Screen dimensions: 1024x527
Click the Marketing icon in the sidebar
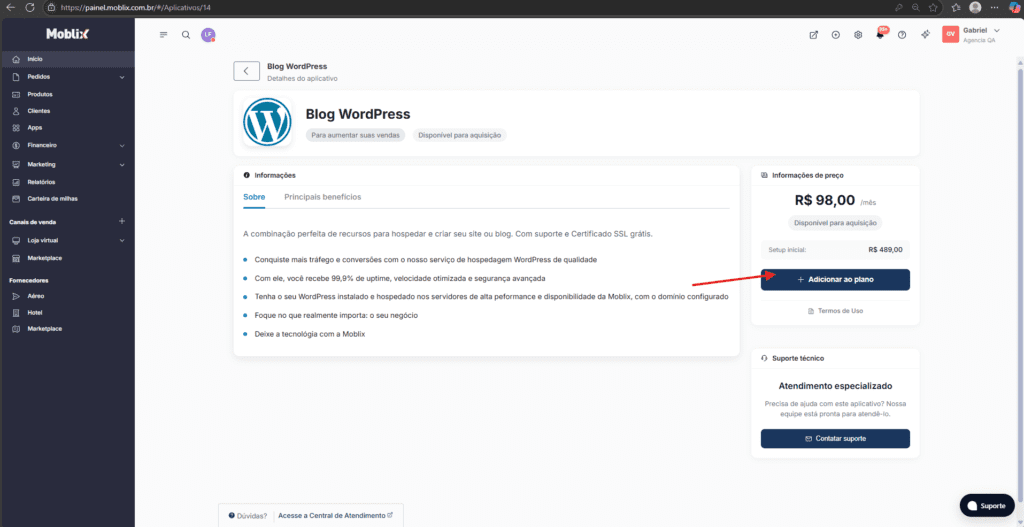coord(16,165)
